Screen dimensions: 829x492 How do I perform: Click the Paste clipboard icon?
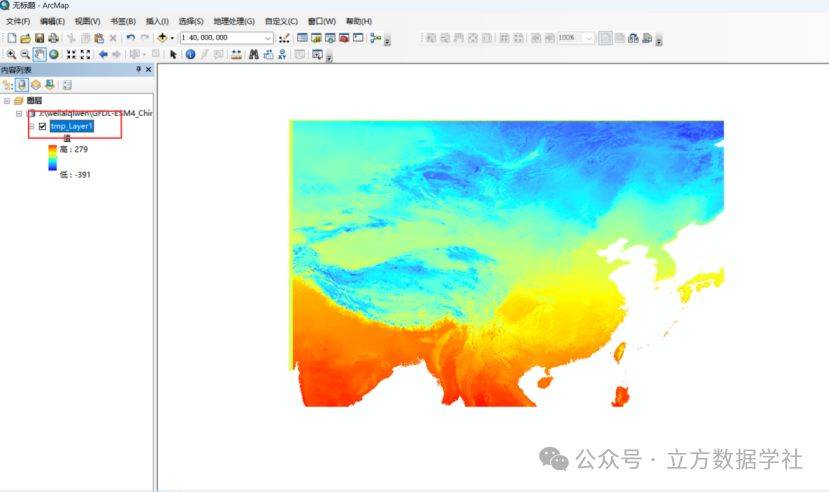tap(99, 38)
